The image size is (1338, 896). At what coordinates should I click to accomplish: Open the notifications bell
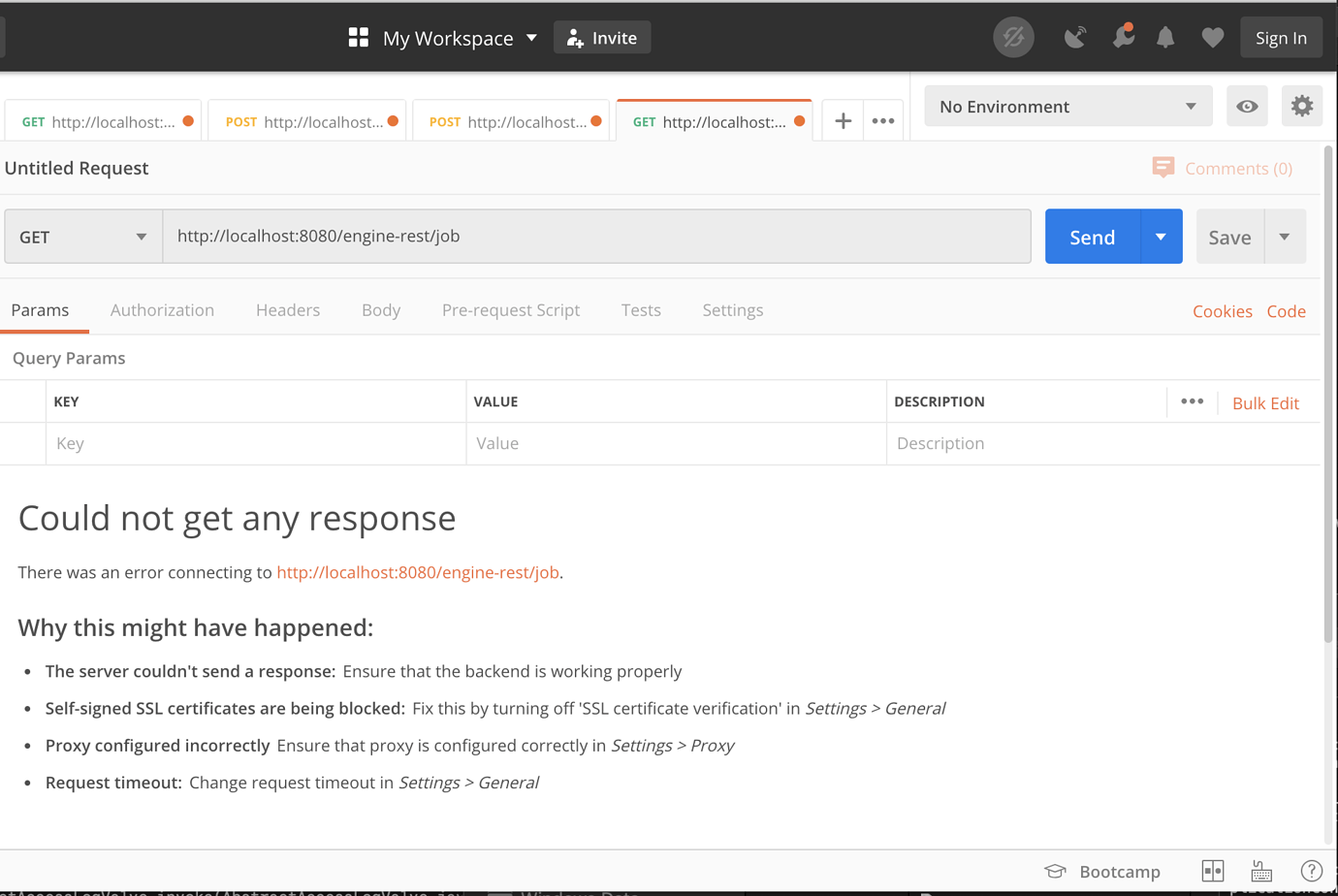click(1165, 38)
